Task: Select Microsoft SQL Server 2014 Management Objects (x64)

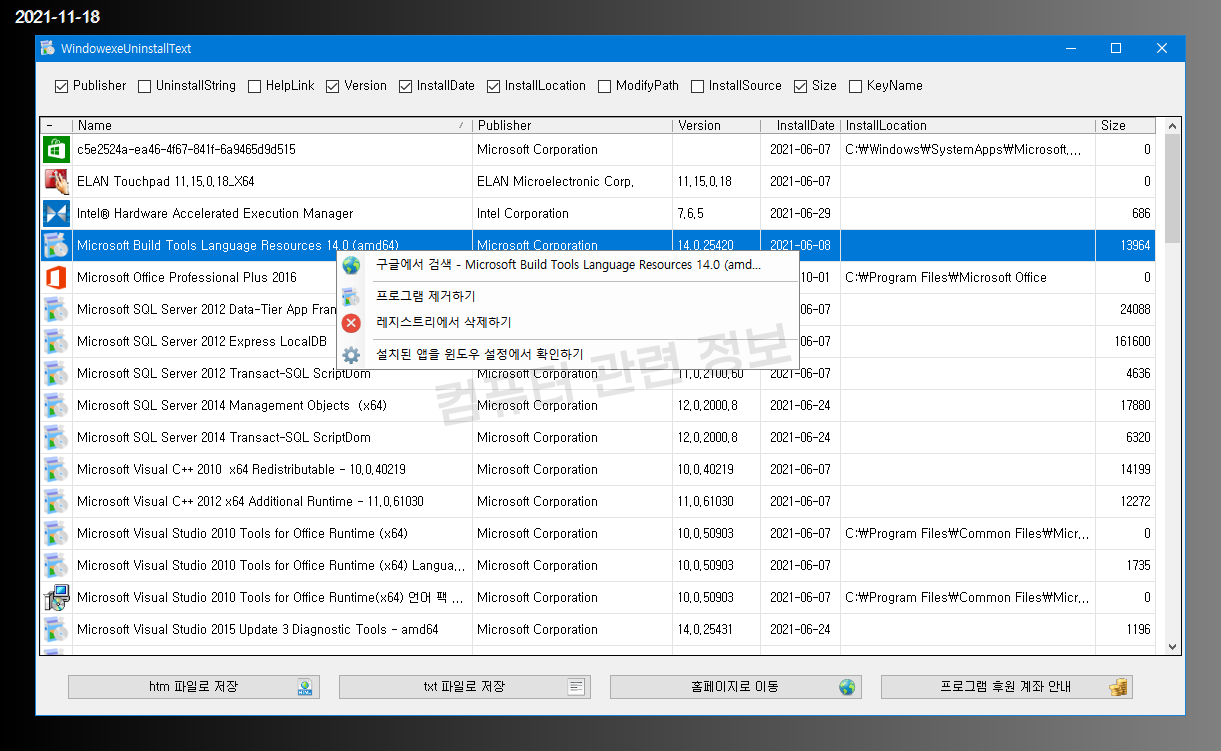Action: tap(232, 406)
